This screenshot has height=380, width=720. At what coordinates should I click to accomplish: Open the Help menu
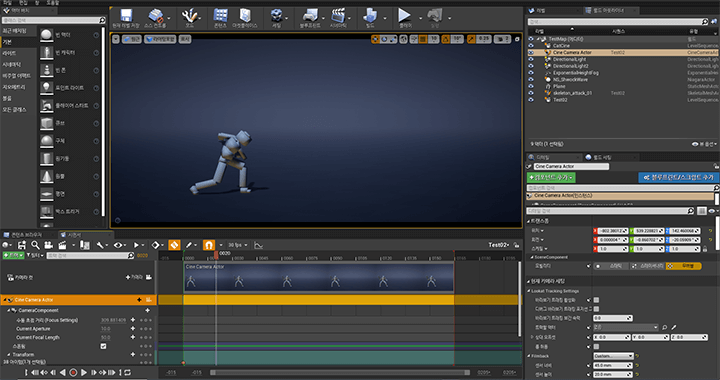53,3
